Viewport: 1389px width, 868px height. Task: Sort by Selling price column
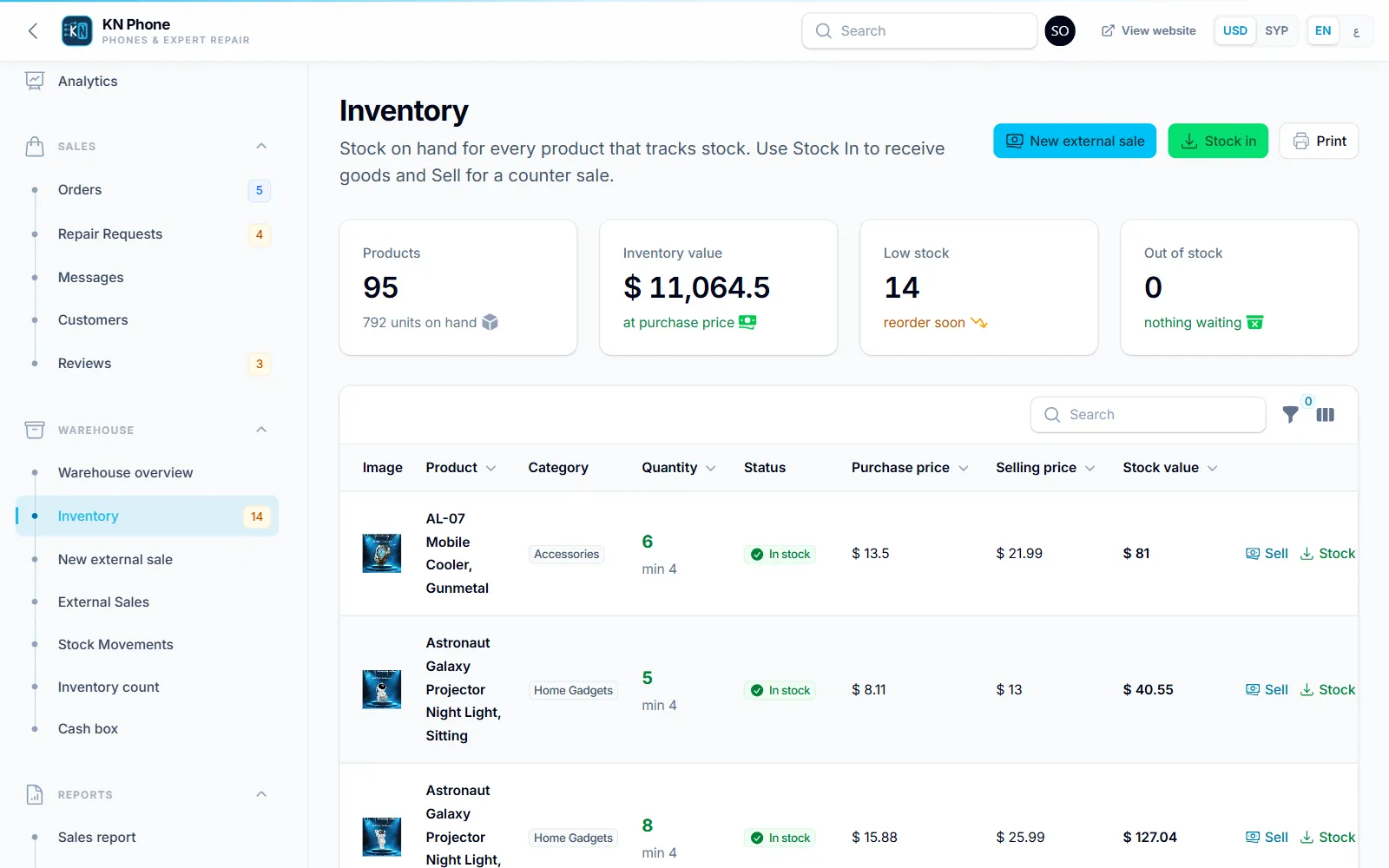pyautogui.click(x=1045, y=468)
